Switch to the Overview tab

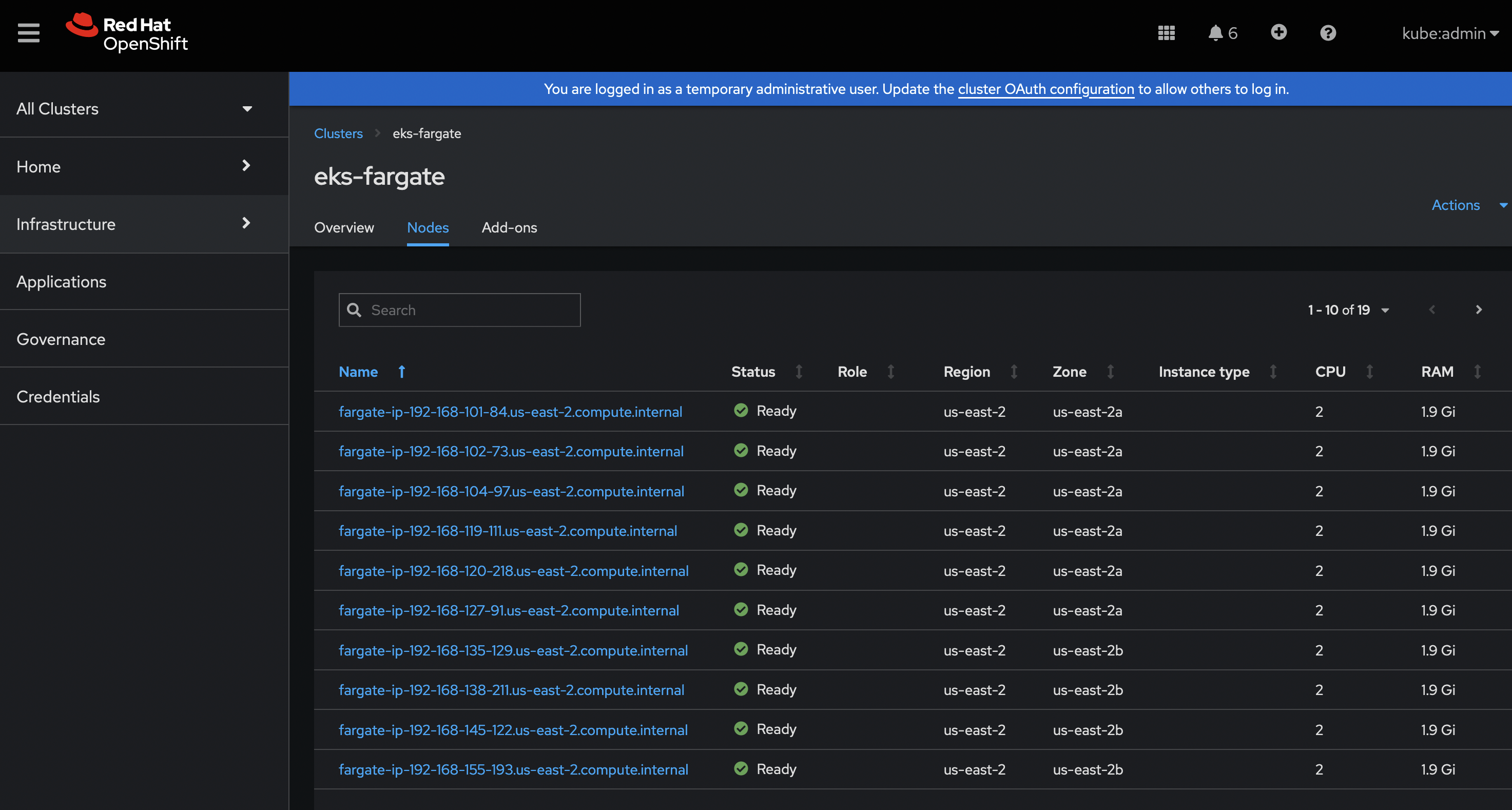[x=344, y=228]
